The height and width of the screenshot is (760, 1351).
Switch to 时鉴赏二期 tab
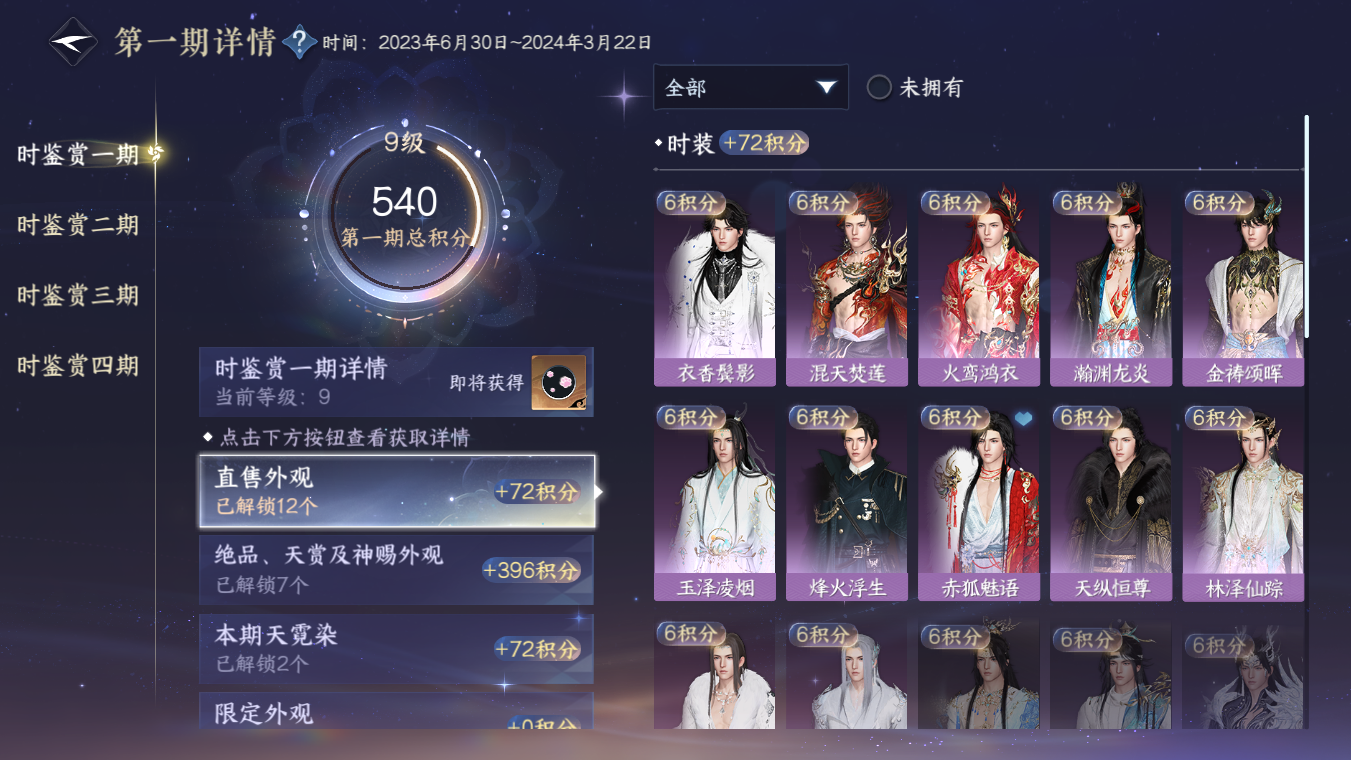78,225
